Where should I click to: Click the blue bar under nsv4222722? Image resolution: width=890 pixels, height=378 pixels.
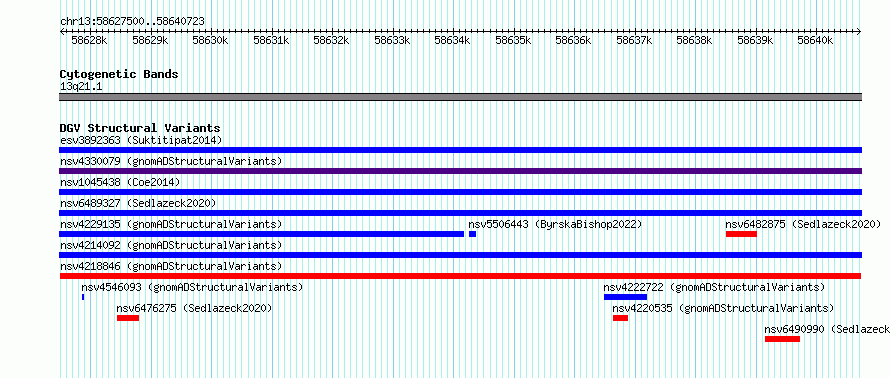pyautogui.click(x=625, y=297)
